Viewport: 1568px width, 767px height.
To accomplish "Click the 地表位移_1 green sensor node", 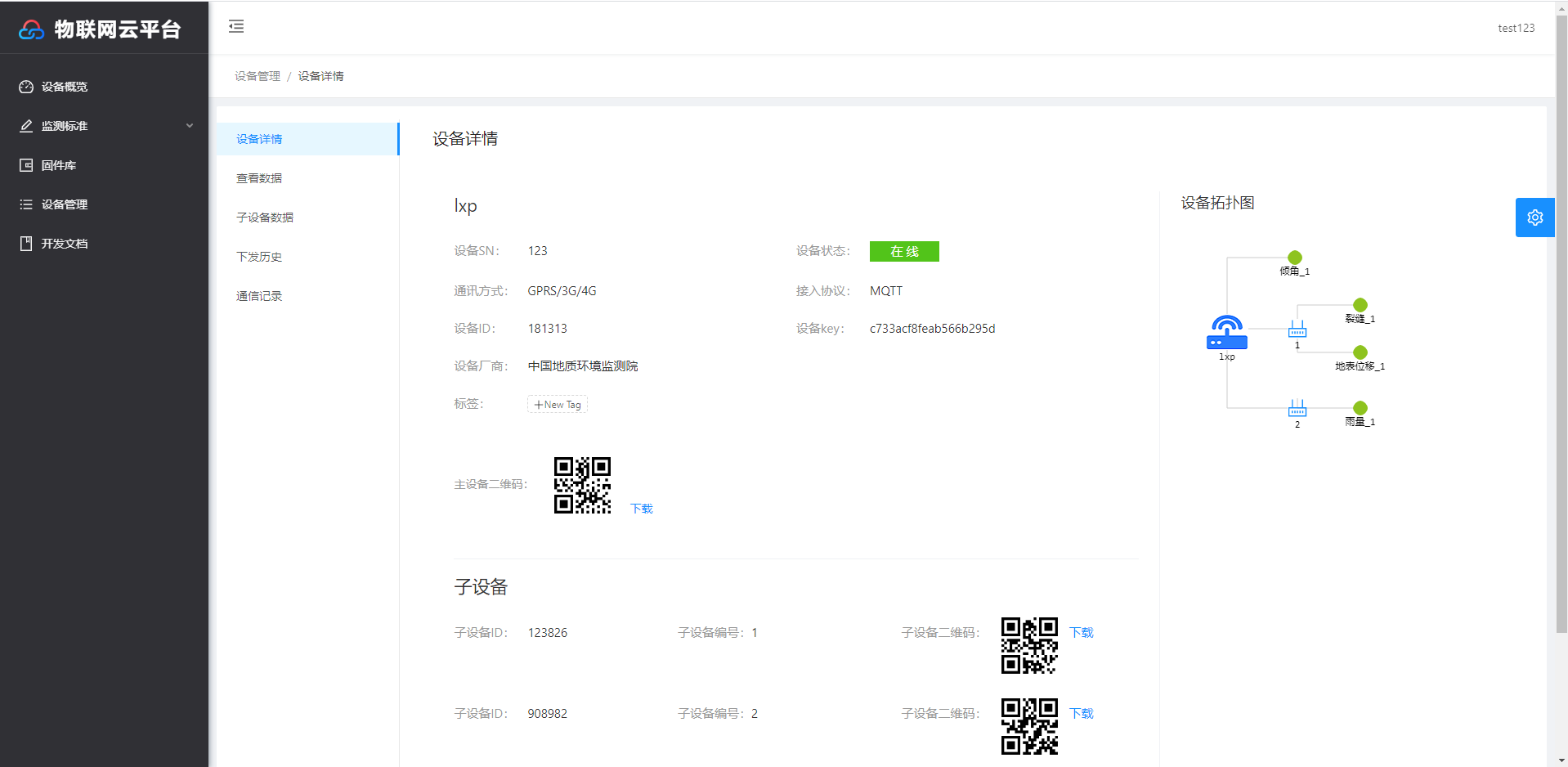I will [x=1360, y=352].
